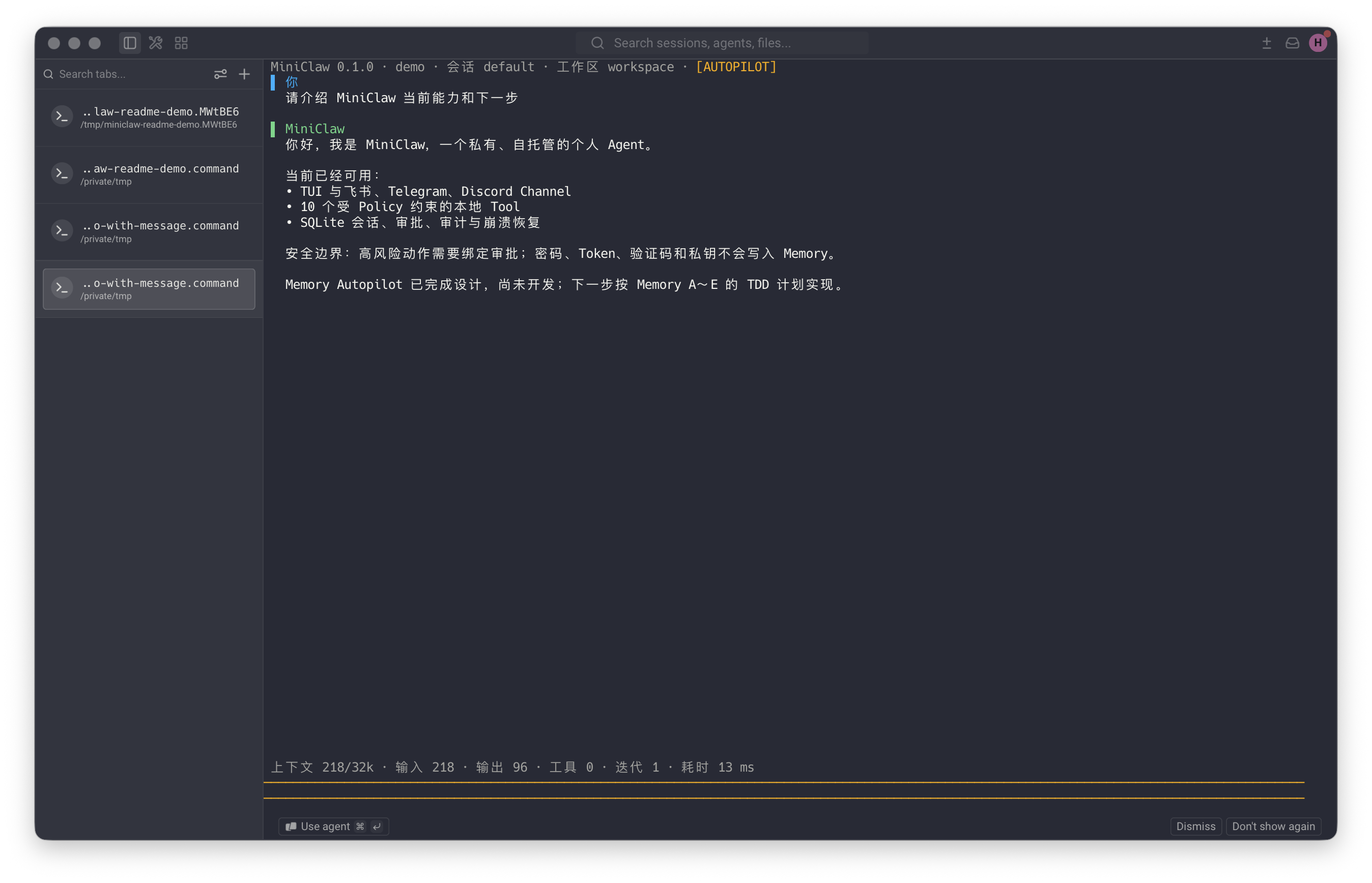Click the "MiniClaw 0.1.0" header text
This screenshot has width=1372, height=883.
click(x=322, y=67)
